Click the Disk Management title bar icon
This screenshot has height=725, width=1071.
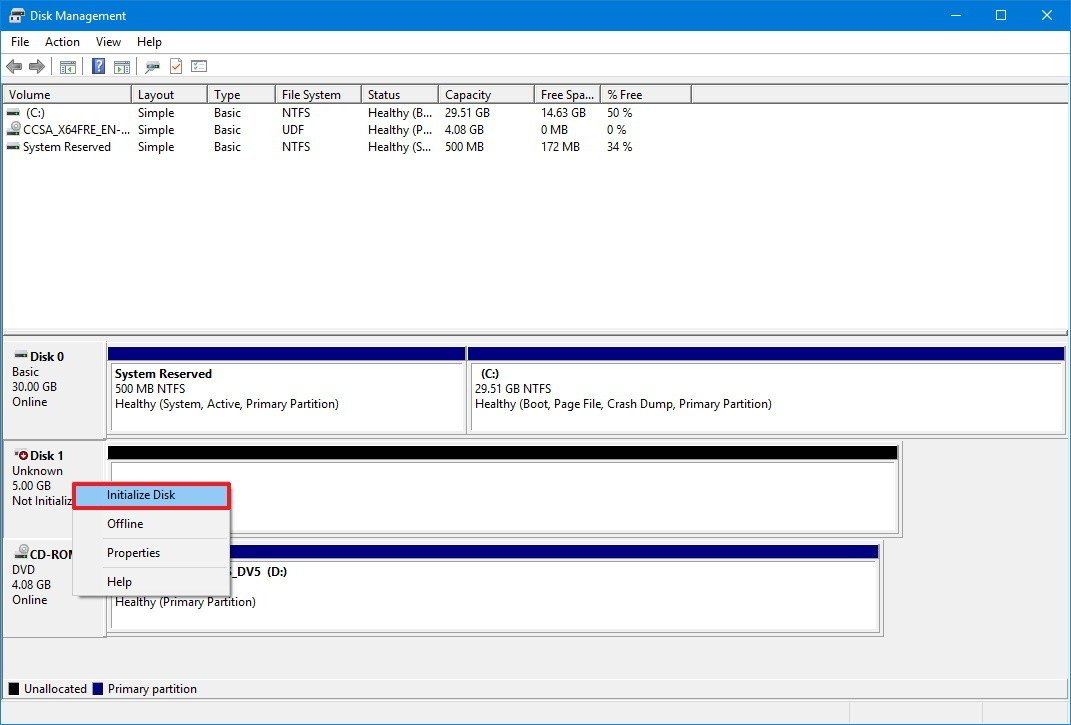pyautogui.click(x=16, y=15)
